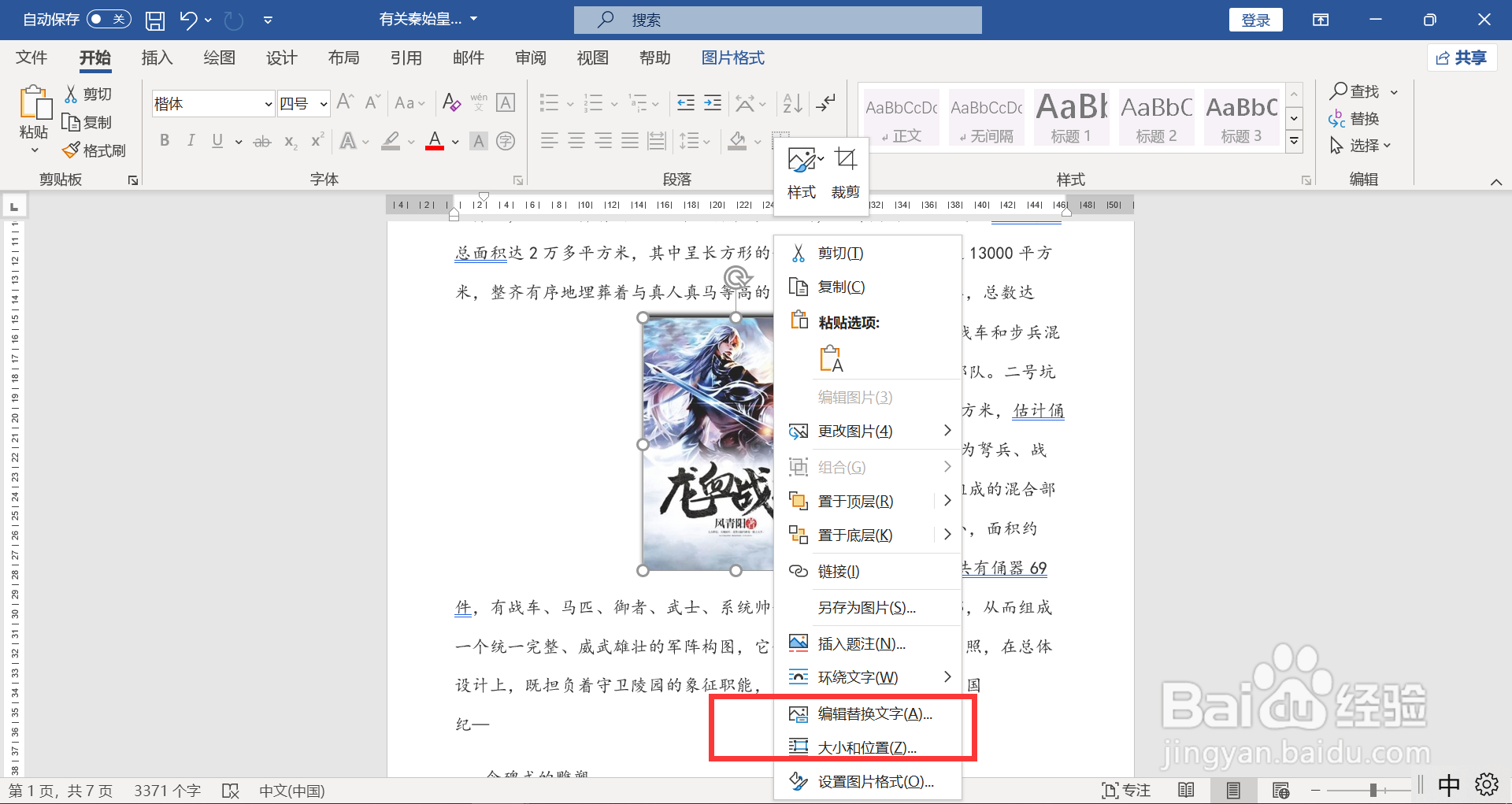Click the Save icon in title bar

tap(155, 20)
